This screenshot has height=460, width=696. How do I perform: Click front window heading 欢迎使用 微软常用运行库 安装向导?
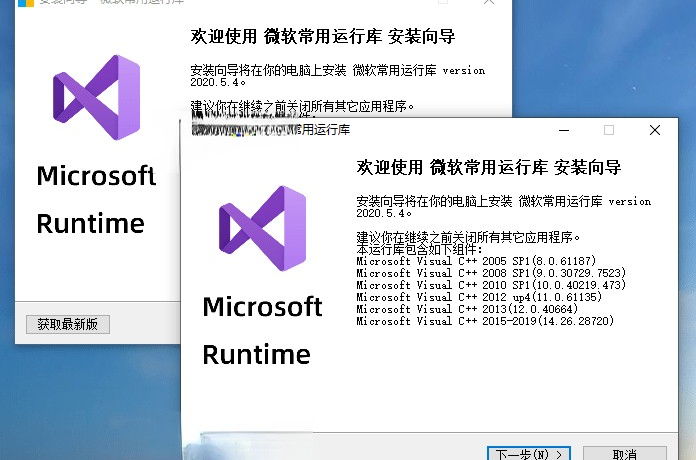coord(489,167)
